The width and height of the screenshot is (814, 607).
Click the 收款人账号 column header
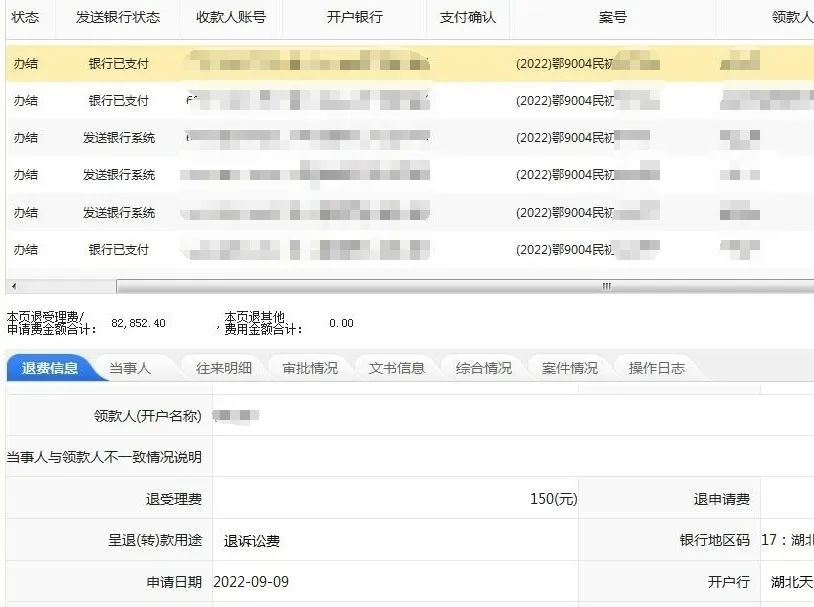click(x=231, y=18)
